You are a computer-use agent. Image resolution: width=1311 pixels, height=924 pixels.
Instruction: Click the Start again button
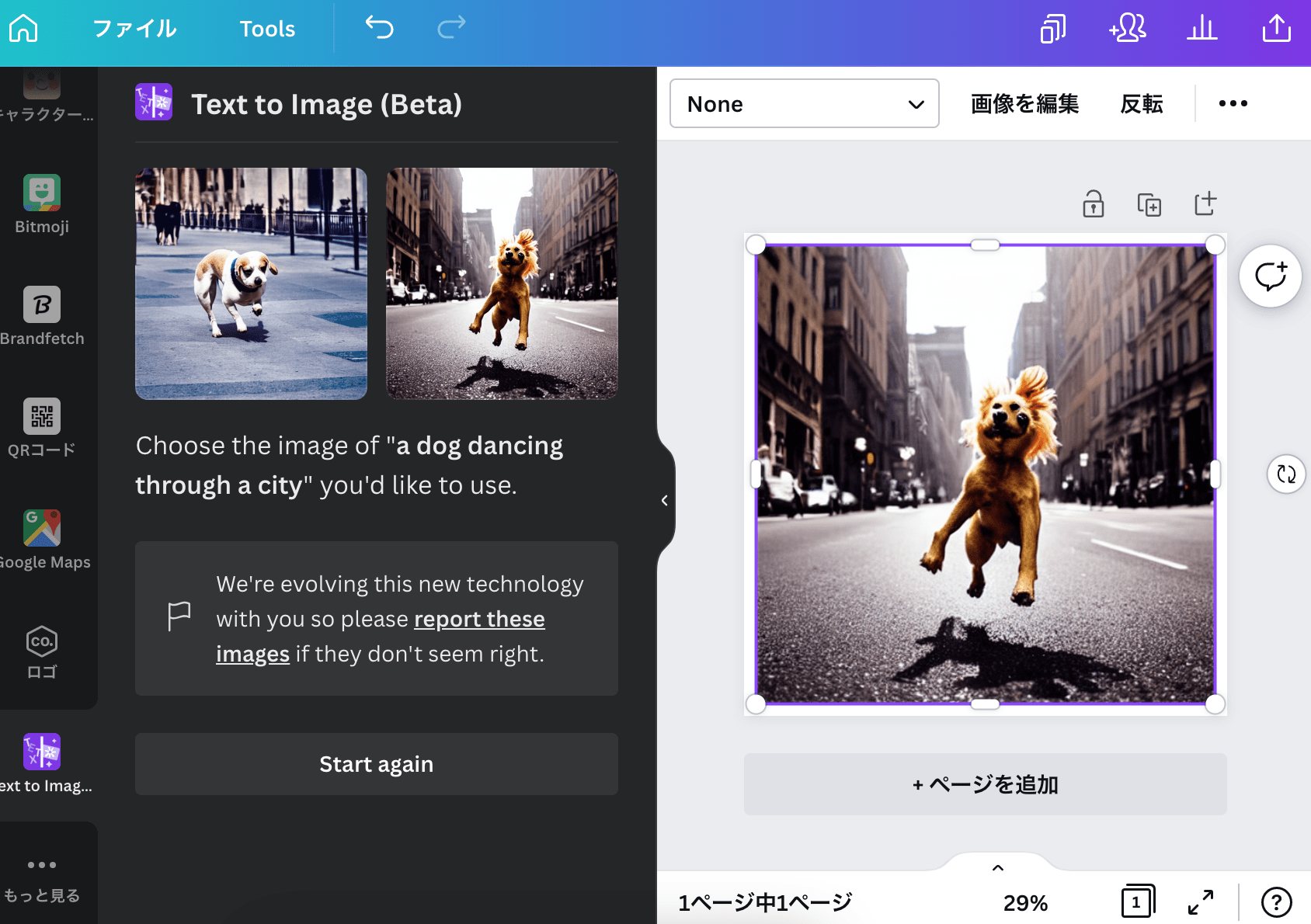(376, 764)
